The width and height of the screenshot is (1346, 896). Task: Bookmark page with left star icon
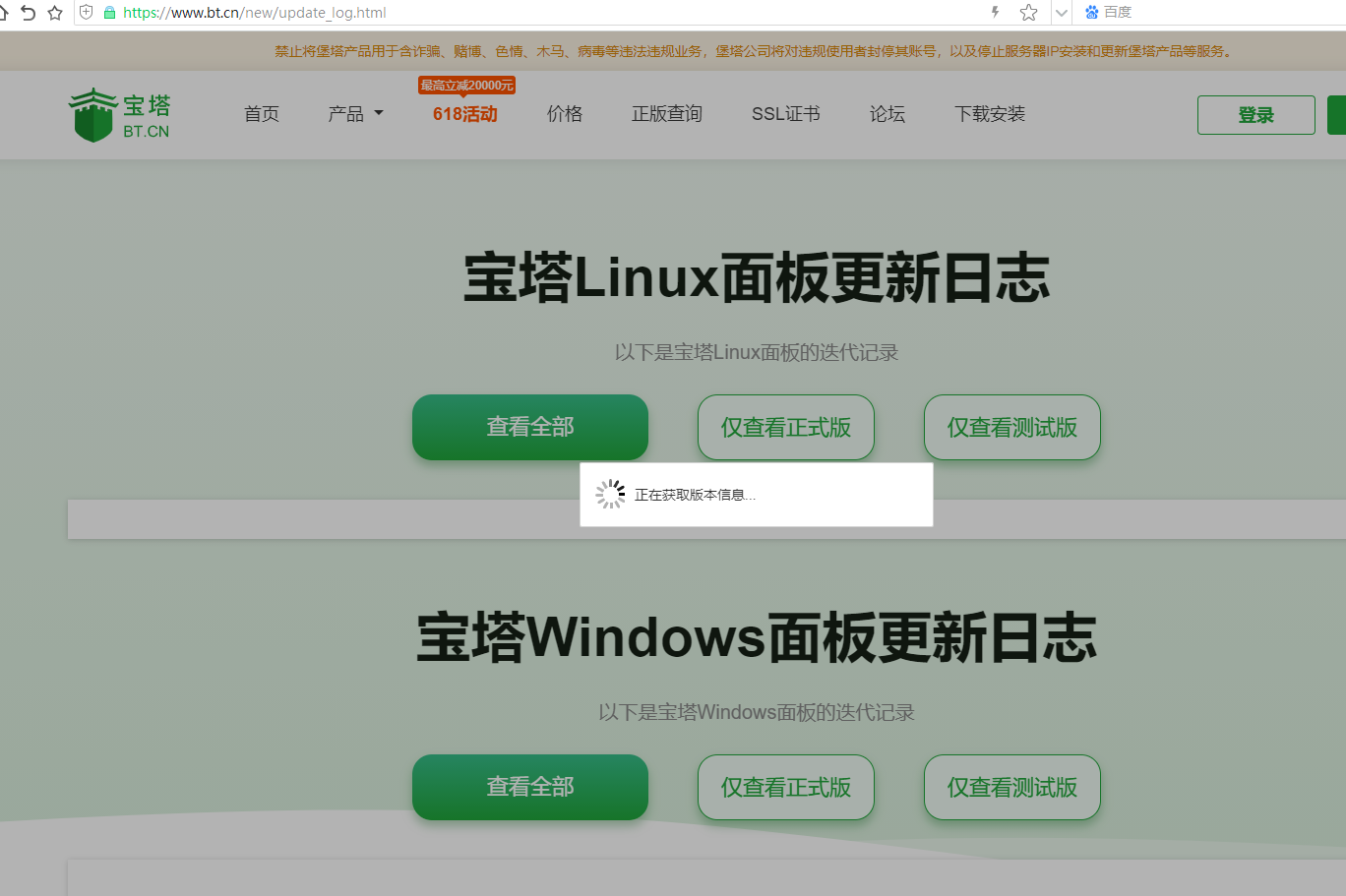[55, 13]
